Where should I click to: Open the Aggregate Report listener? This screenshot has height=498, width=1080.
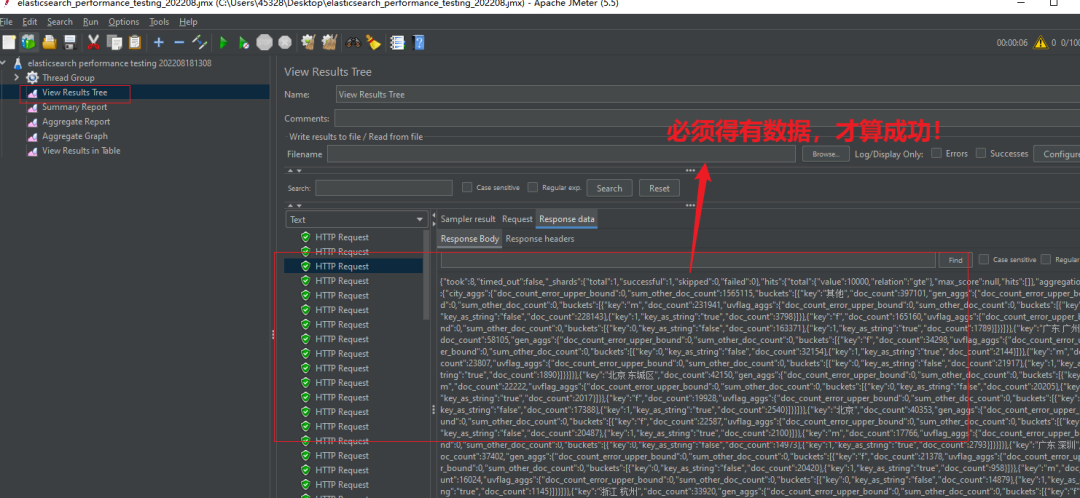pyautogui.click(x=76, y=121)
